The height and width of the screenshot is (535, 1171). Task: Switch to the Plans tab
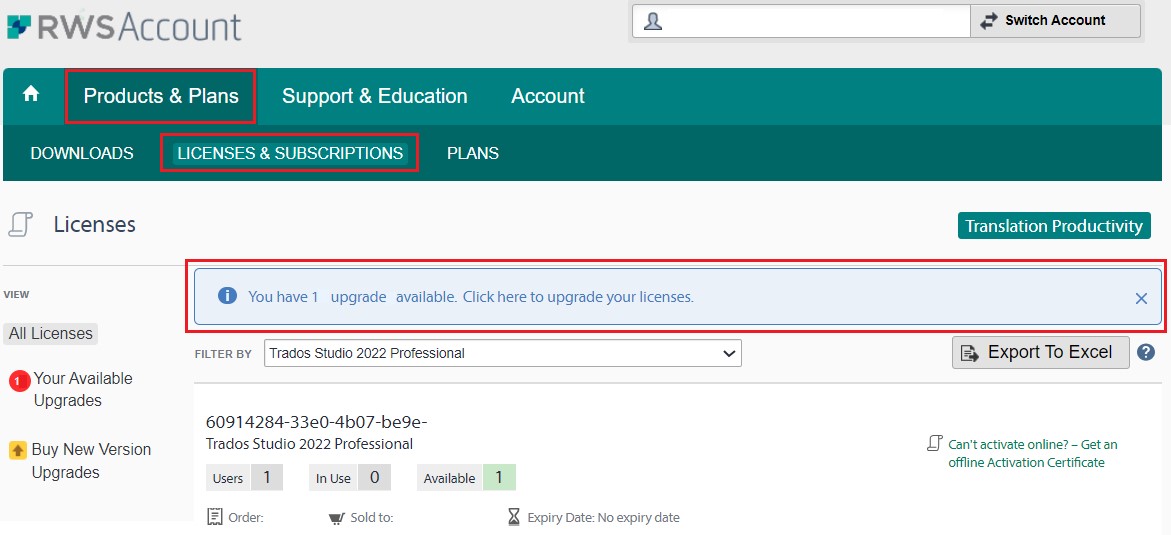[x=473, y=153]
